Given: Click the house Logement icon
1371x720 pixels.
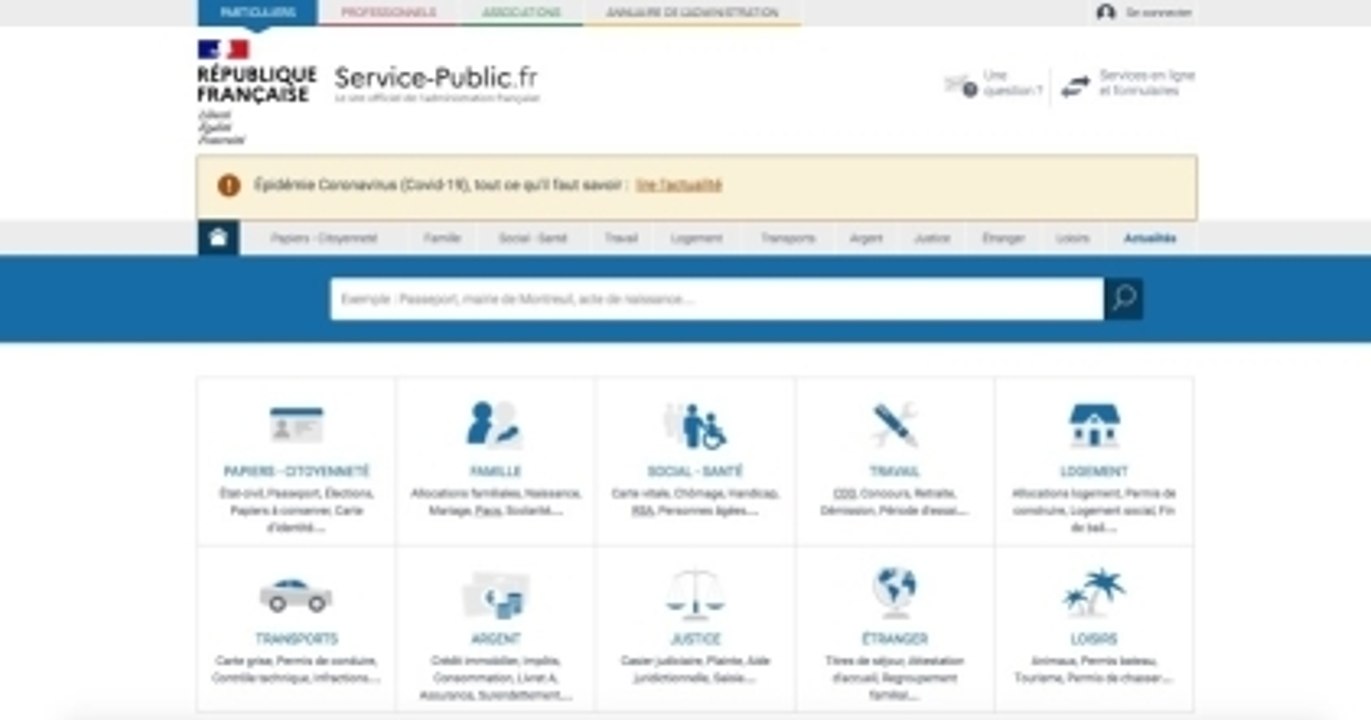Looking at the screenshot, I should [x=1094, y=425].
